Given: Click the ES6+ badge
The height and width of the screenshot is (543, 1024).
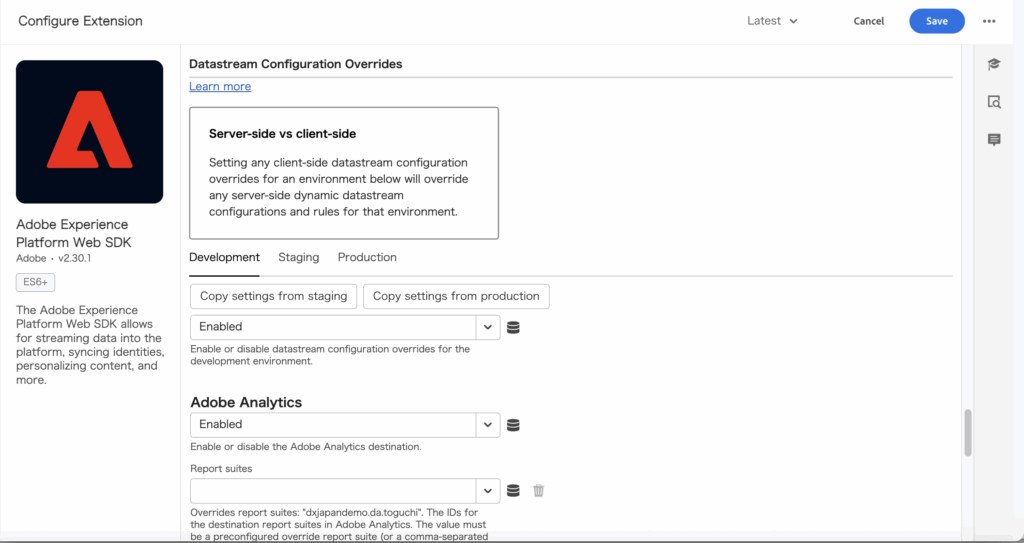Looking at the screenshot, I should coord(35,283).
